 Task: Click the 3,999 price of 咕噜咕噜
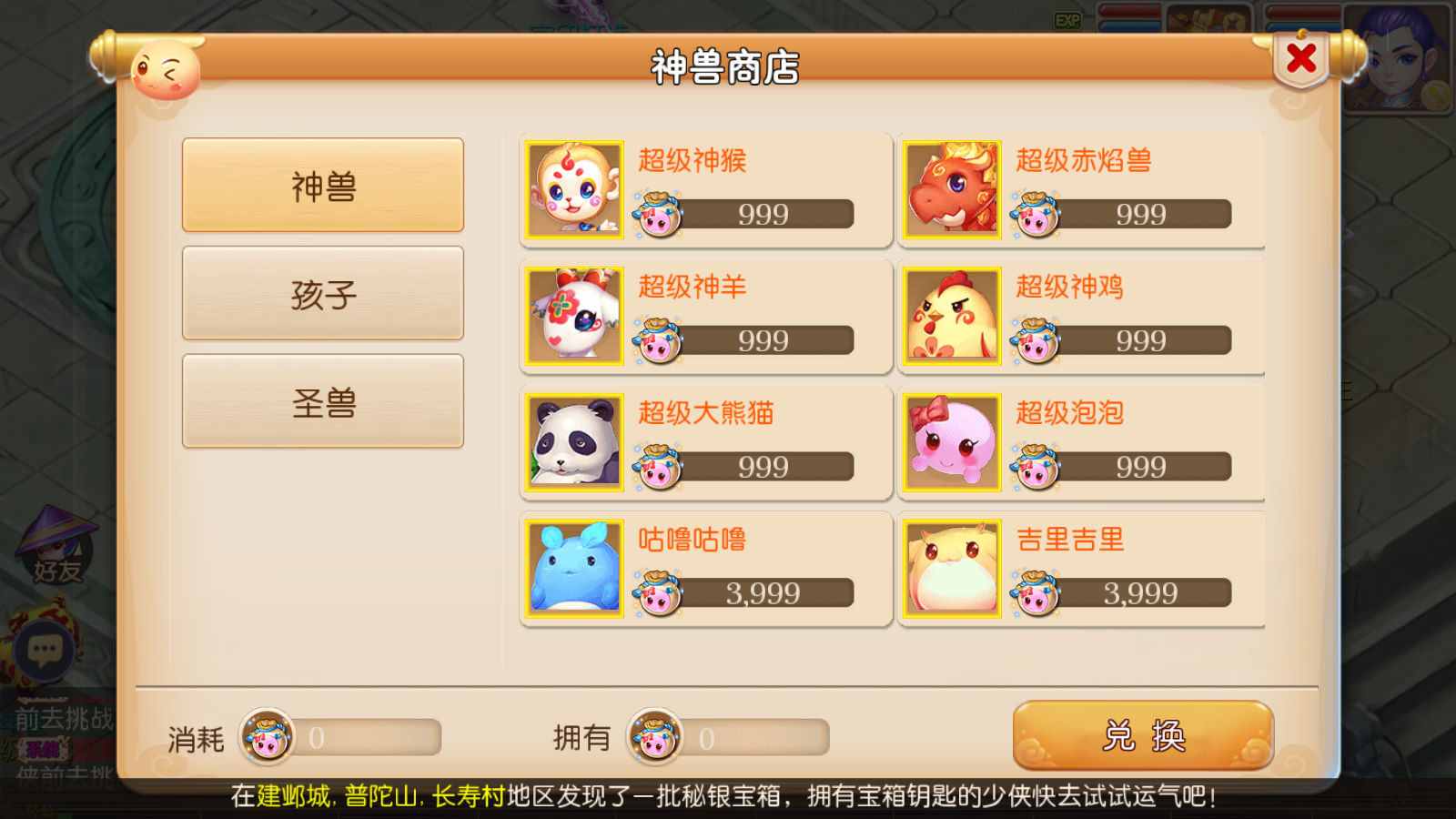763,593
